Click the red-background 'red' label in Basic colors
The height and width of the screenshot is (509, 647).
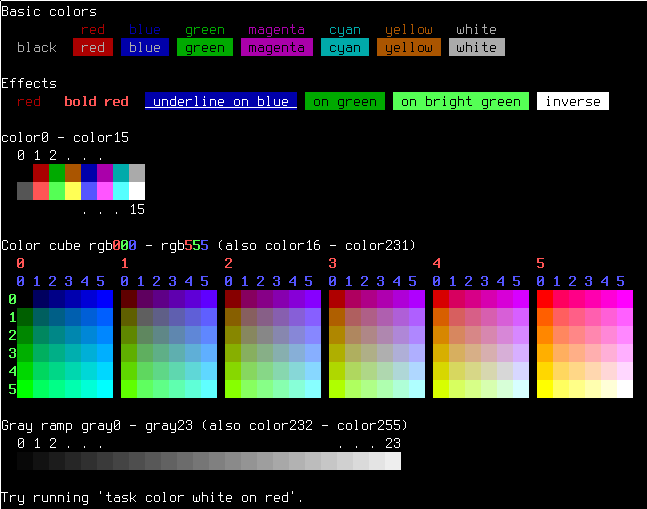[93, 47]
